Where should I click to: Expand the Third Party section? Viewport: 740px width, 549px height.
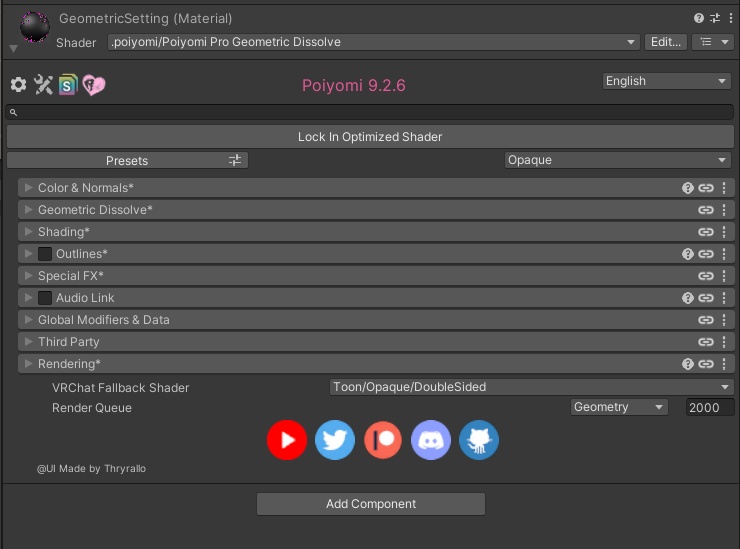(x=28, y=341)
